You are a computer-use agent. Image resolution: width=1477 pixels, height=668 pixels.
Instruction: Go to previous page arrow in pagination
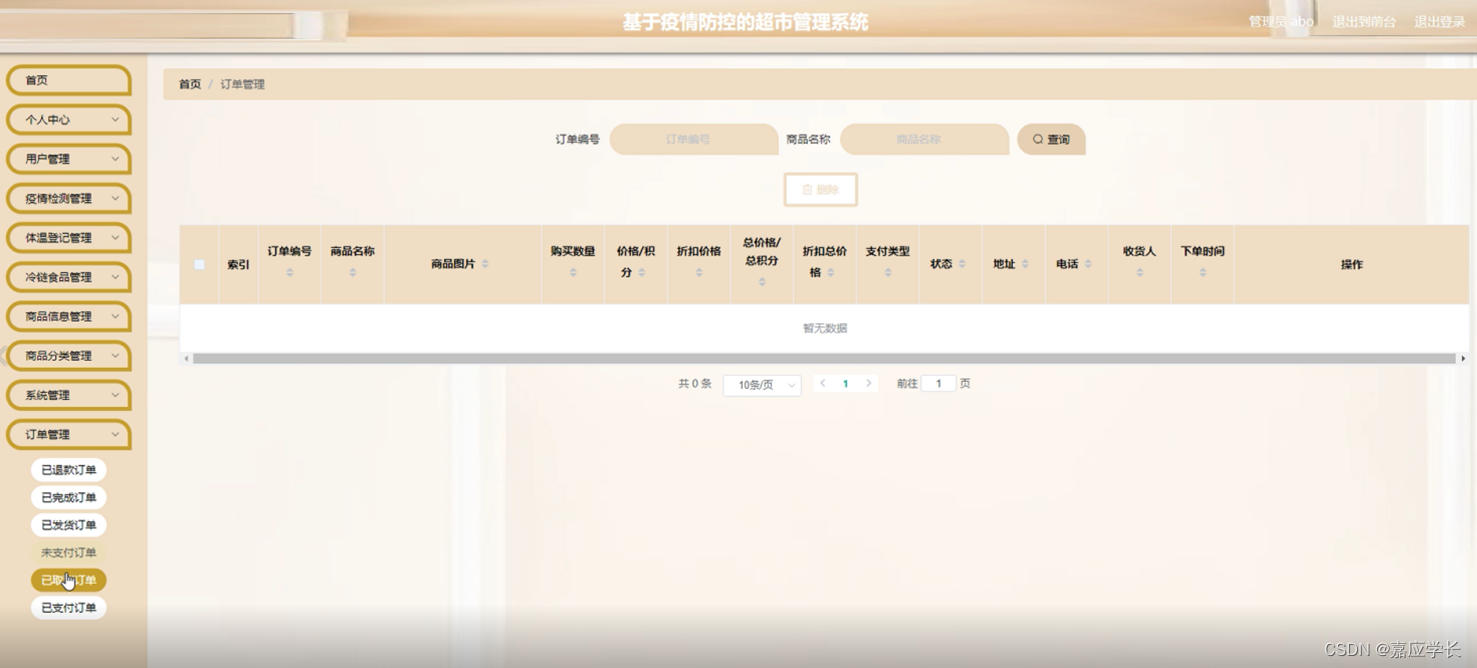823,384
